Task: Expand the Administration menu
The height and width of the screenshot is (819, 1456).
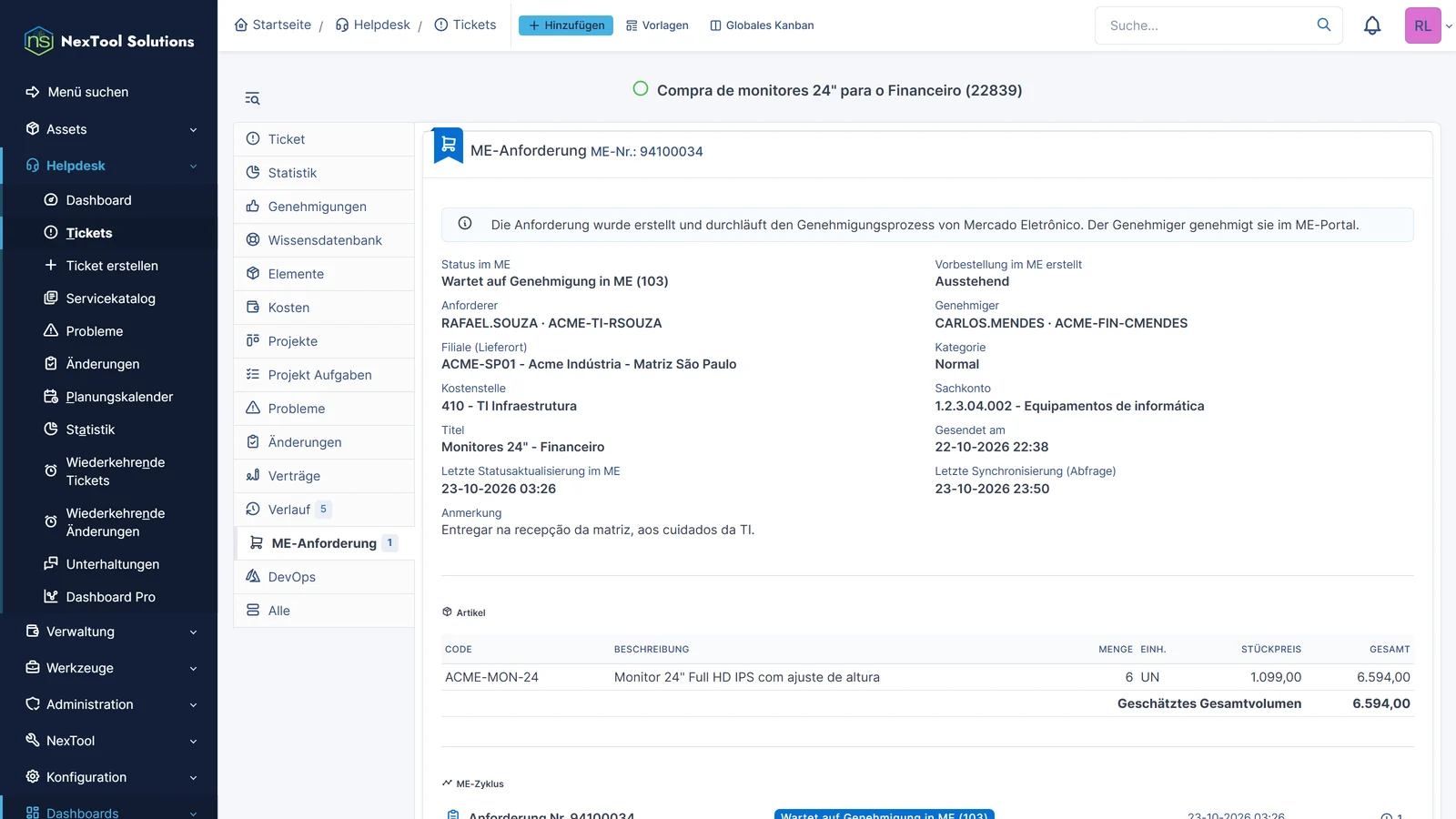Action: point(109,704)
